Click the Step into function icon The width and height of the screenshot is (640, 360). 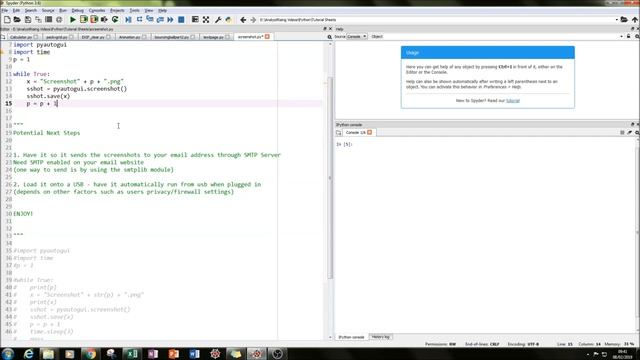tap(150, 20)
